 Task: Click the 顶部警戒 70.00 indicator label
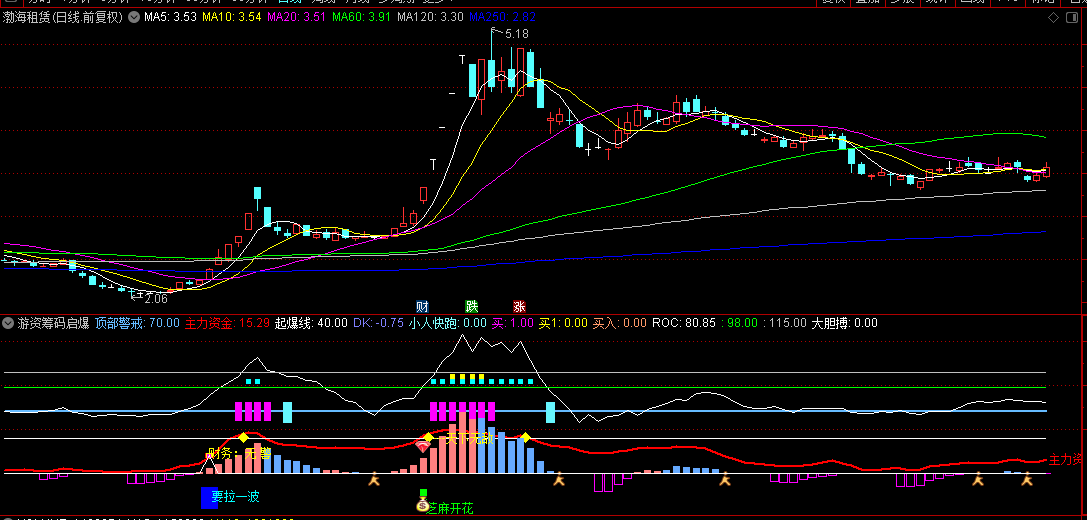tap(137, 323)
